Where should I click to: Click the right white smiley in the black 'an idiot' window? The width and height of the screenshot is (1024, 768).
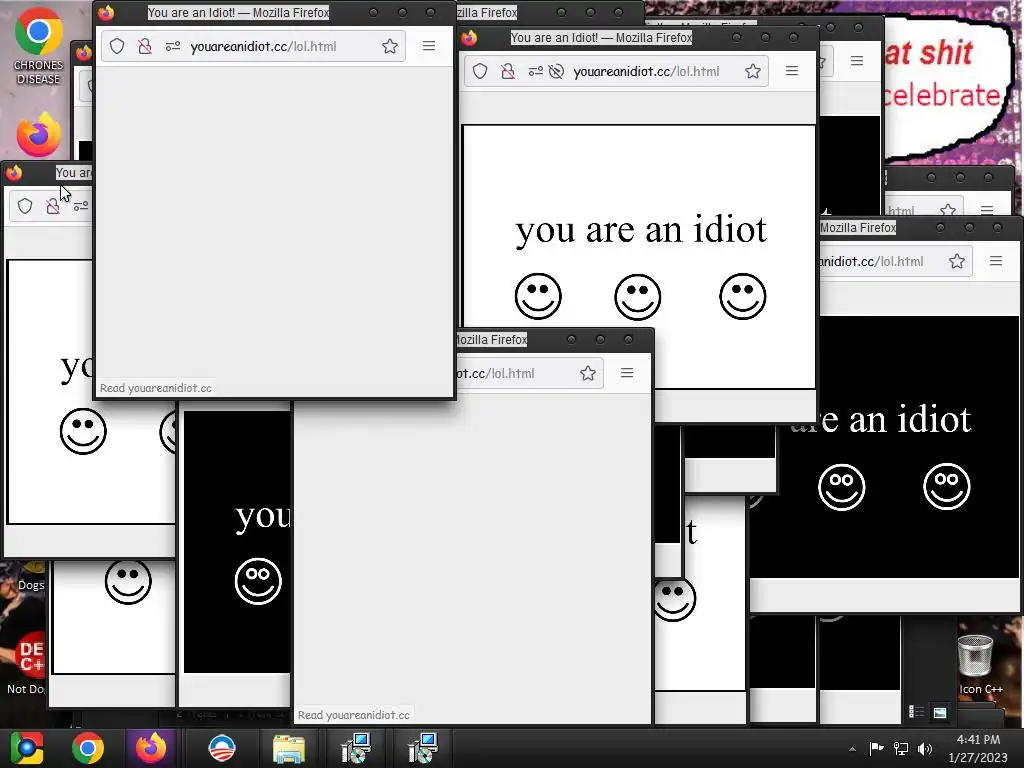[947, 487]
